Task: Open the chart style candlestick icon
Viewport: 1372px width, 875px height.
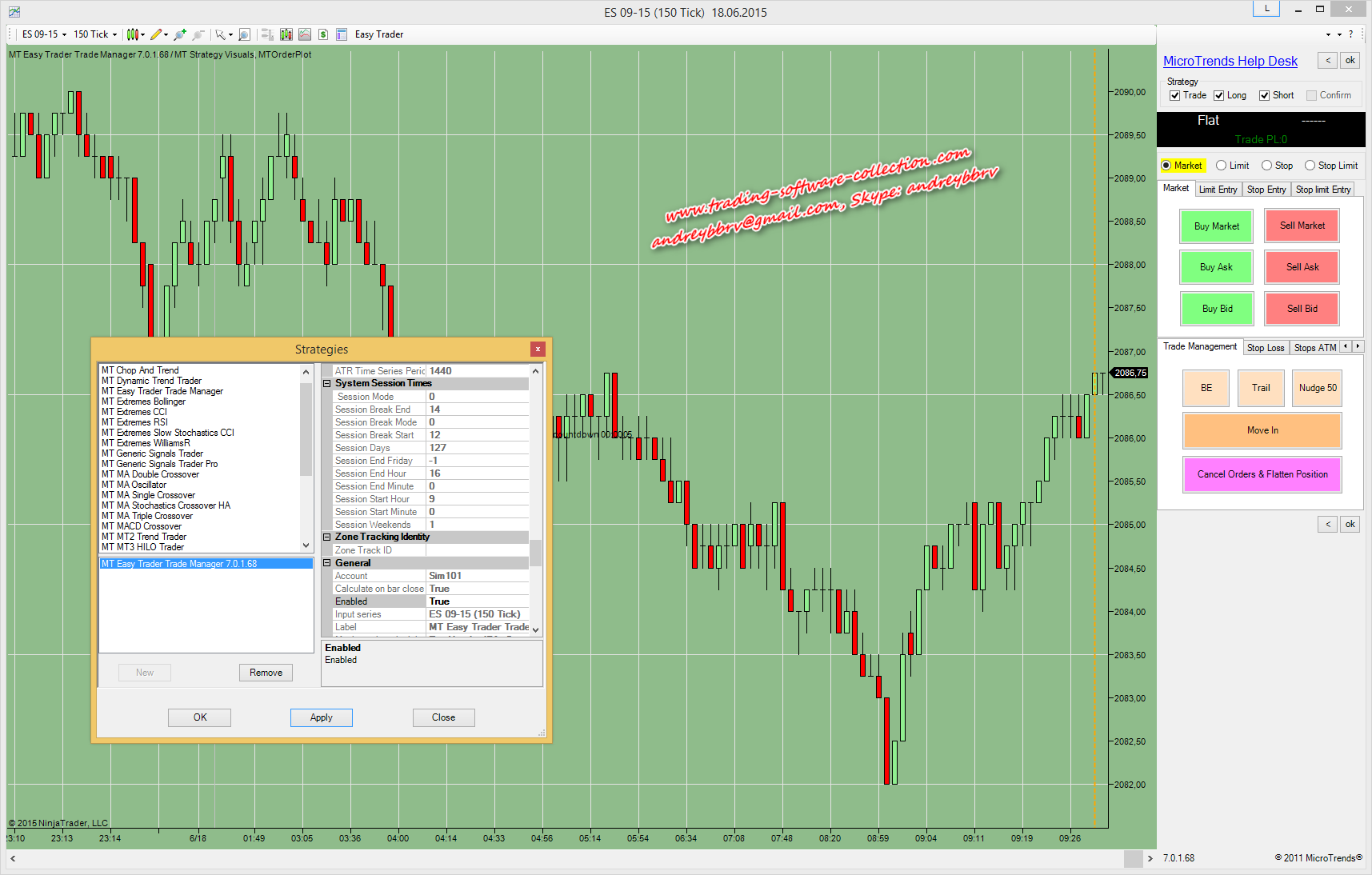Action: click(x=133, y=34)
